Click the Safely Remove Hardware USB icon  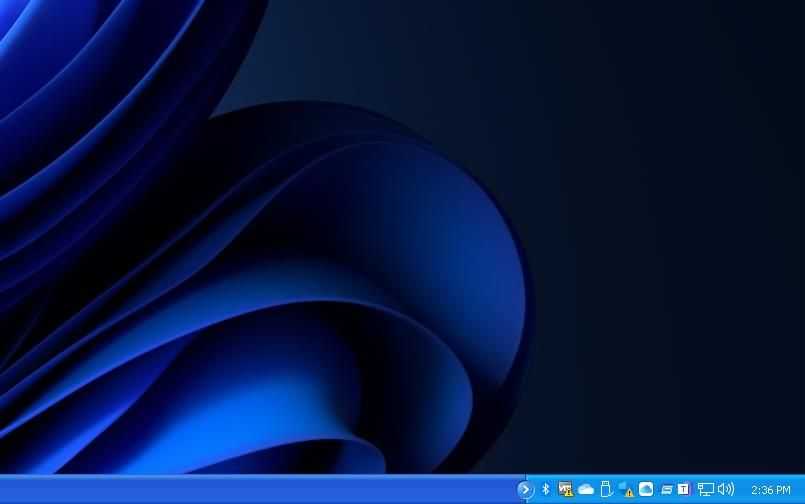[605, 489]
